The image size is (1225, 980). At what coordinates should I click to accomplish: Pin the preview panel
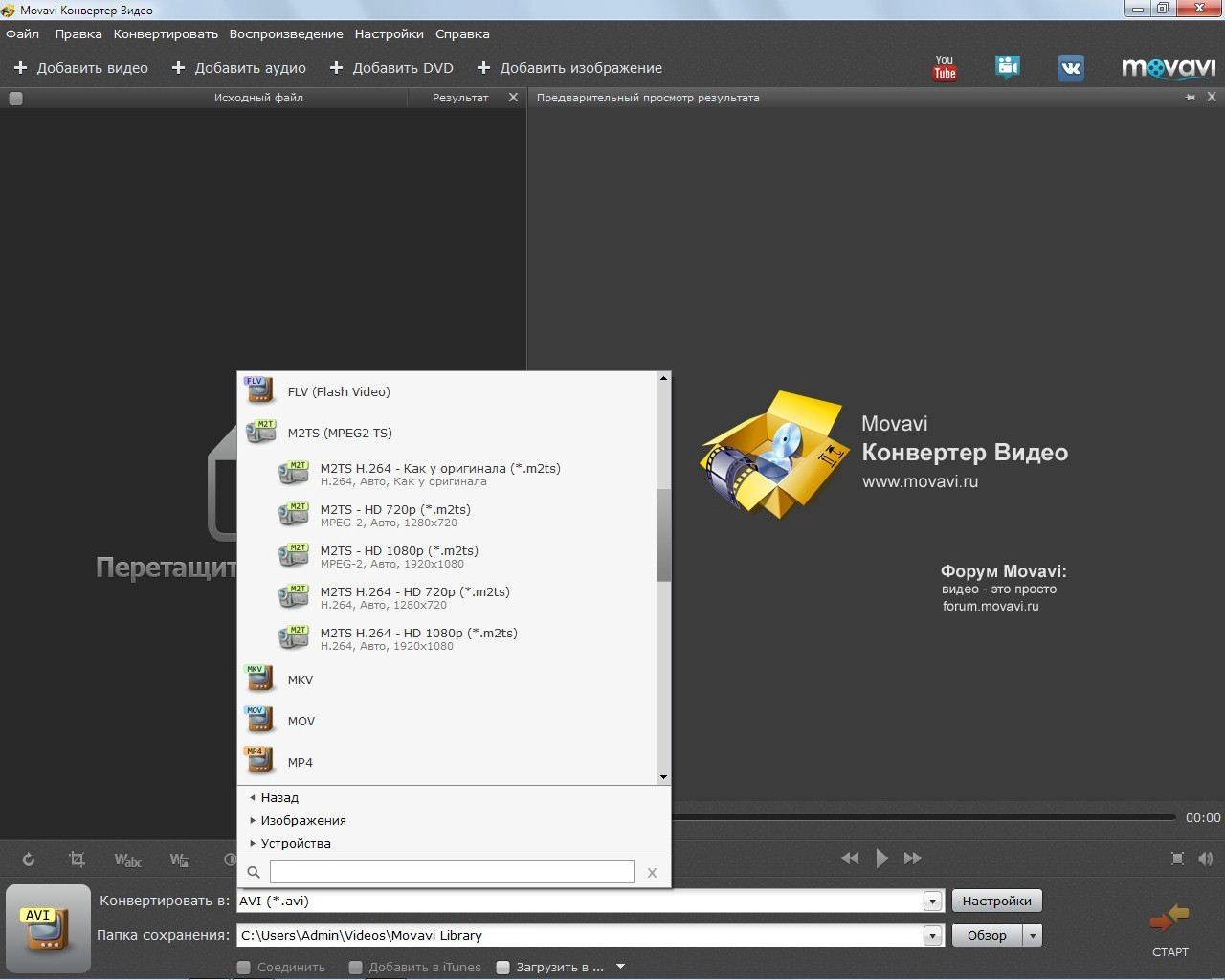[1191, 98]
